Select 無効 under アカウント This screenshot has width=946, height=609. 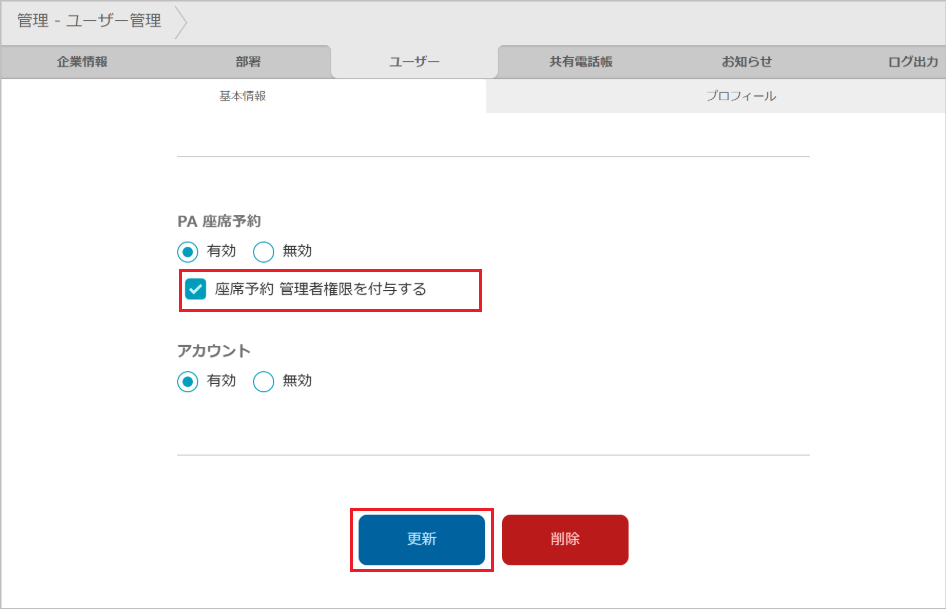[263, 381]
